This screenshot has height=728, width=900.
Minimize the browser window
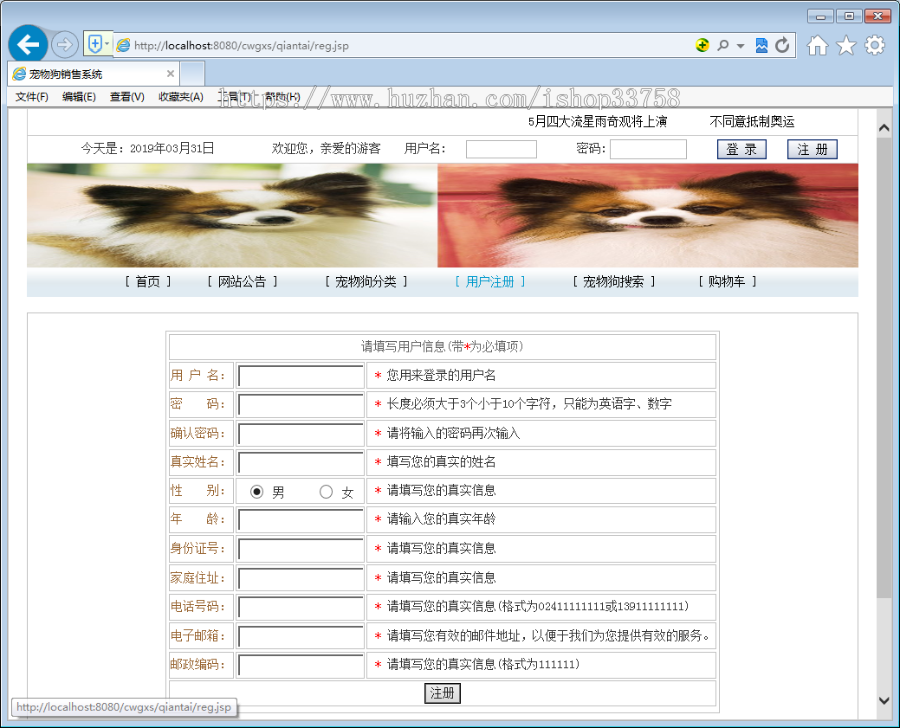[820, 16]
